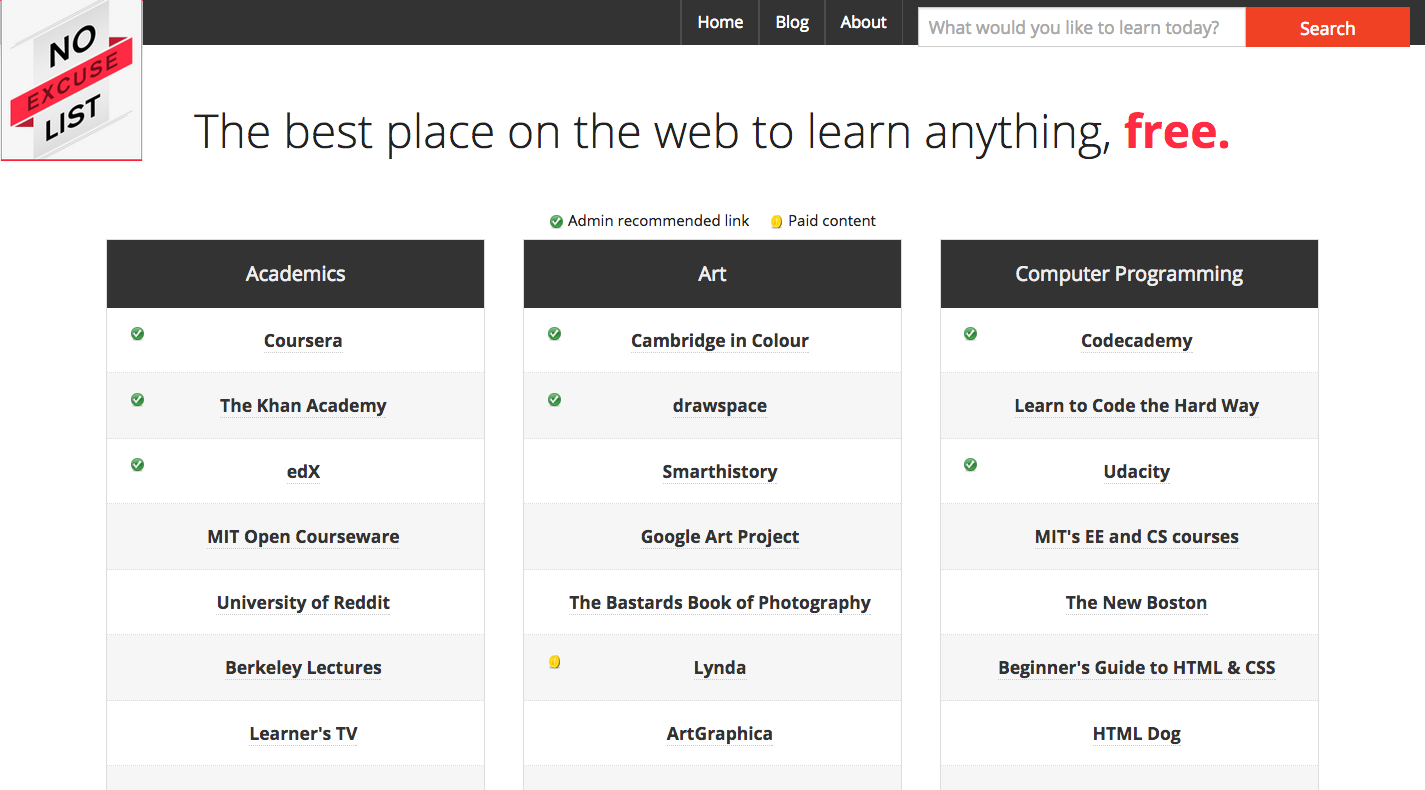Viewport: 1425px width, 790px height.
Task: Open the Home menu item
Action: [720, 22]
